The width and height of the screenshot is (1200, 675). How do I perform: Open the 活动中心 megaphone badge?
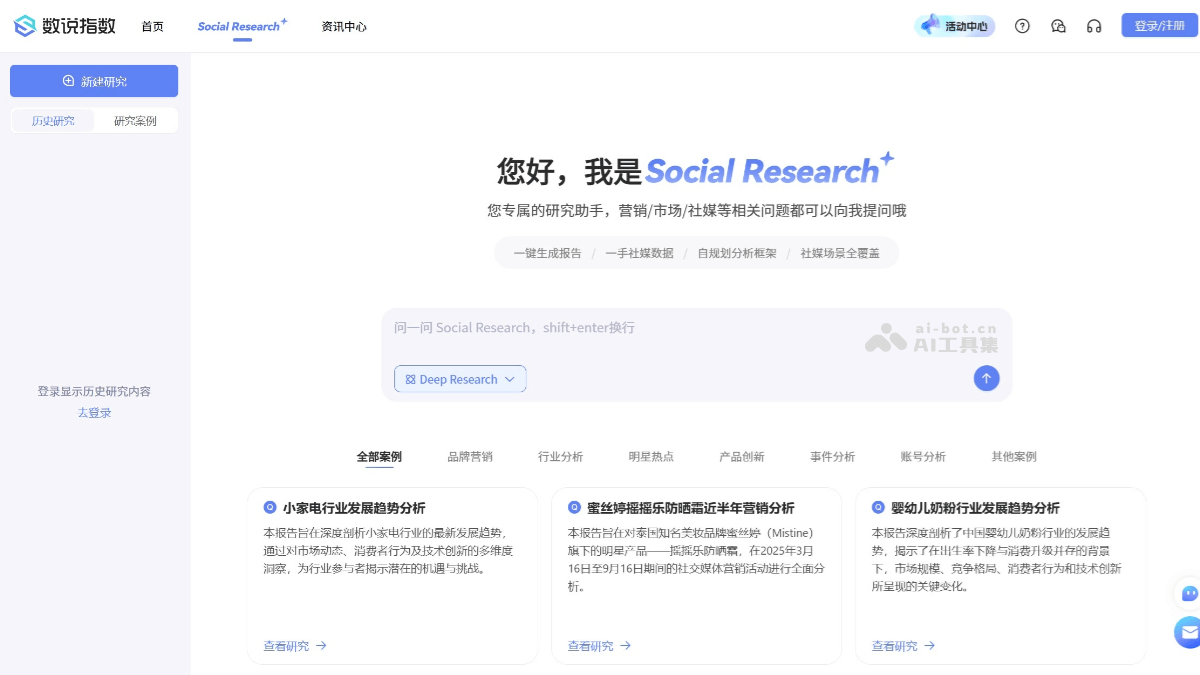coord(955,26)
